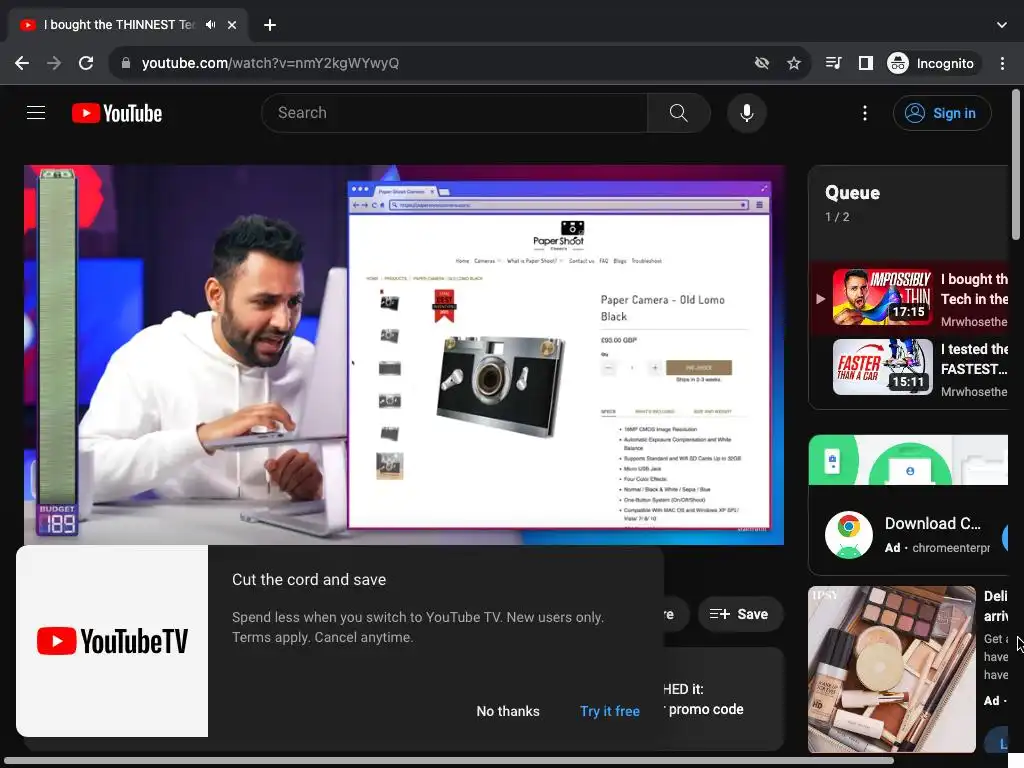Click Try it free in the promo
Image resolution: width=1024 pixels, height=768 pixels.
coord(609,711)
